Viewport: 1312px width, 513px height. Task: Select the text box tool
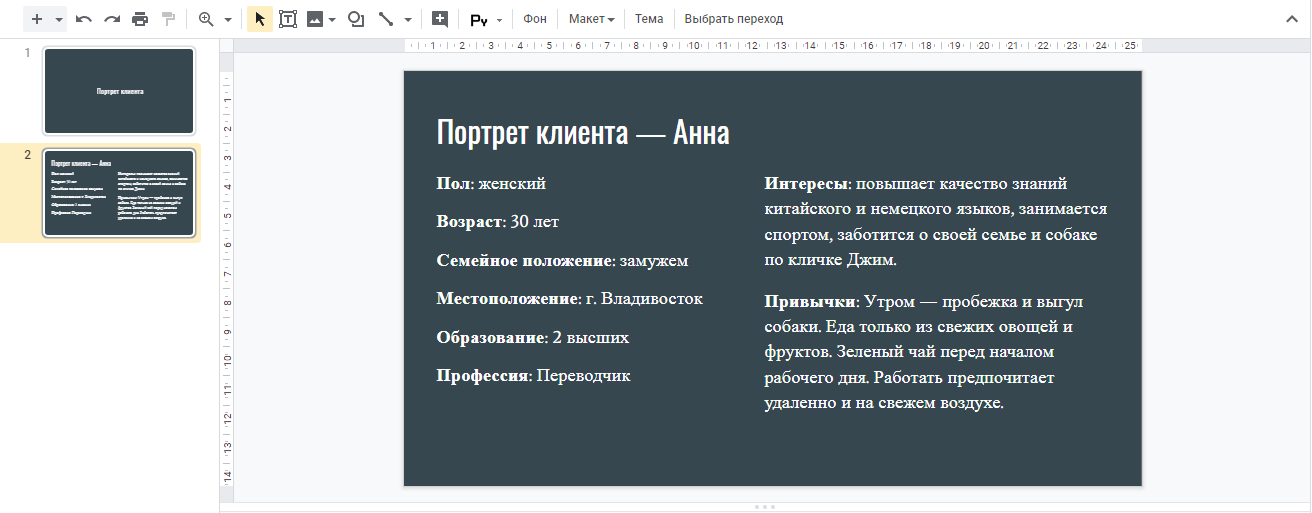(288, 19)
